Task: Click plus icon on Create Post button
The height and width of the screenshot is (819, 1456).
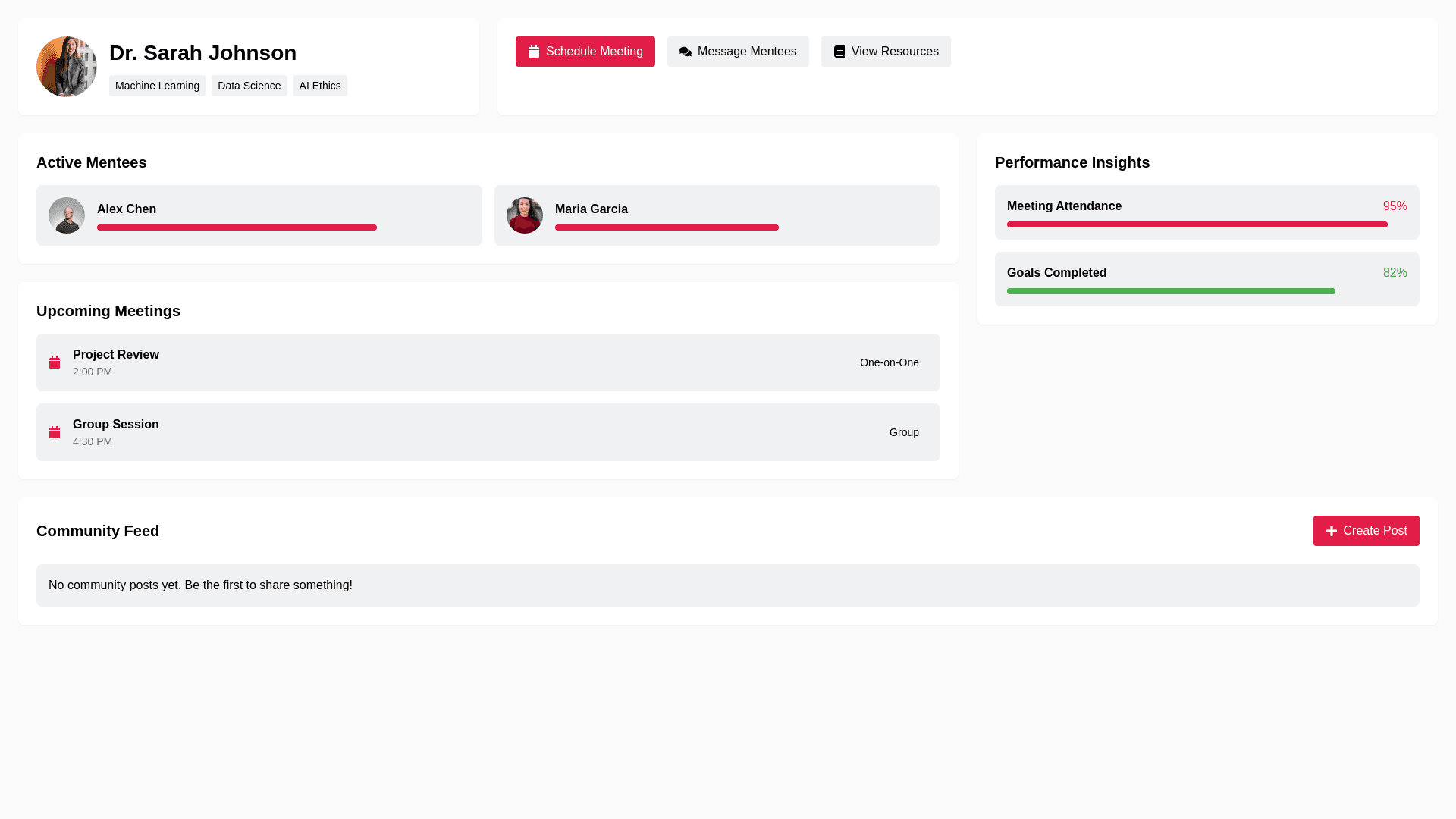Action: point(1332,531)
